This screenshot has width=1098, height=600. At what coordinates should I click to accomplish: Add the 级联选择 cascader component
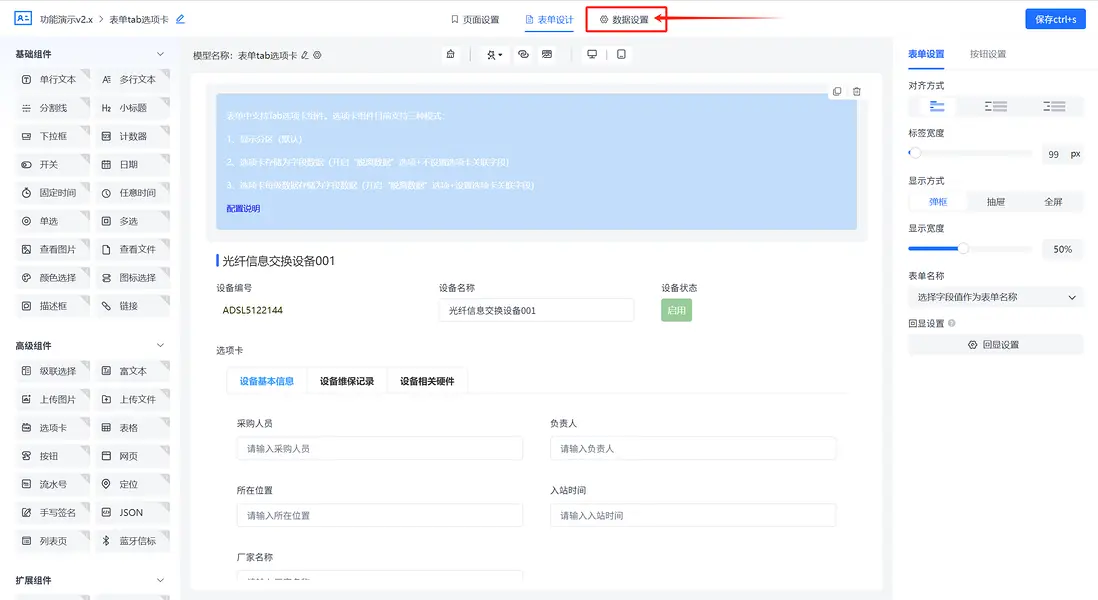point(53,371)
